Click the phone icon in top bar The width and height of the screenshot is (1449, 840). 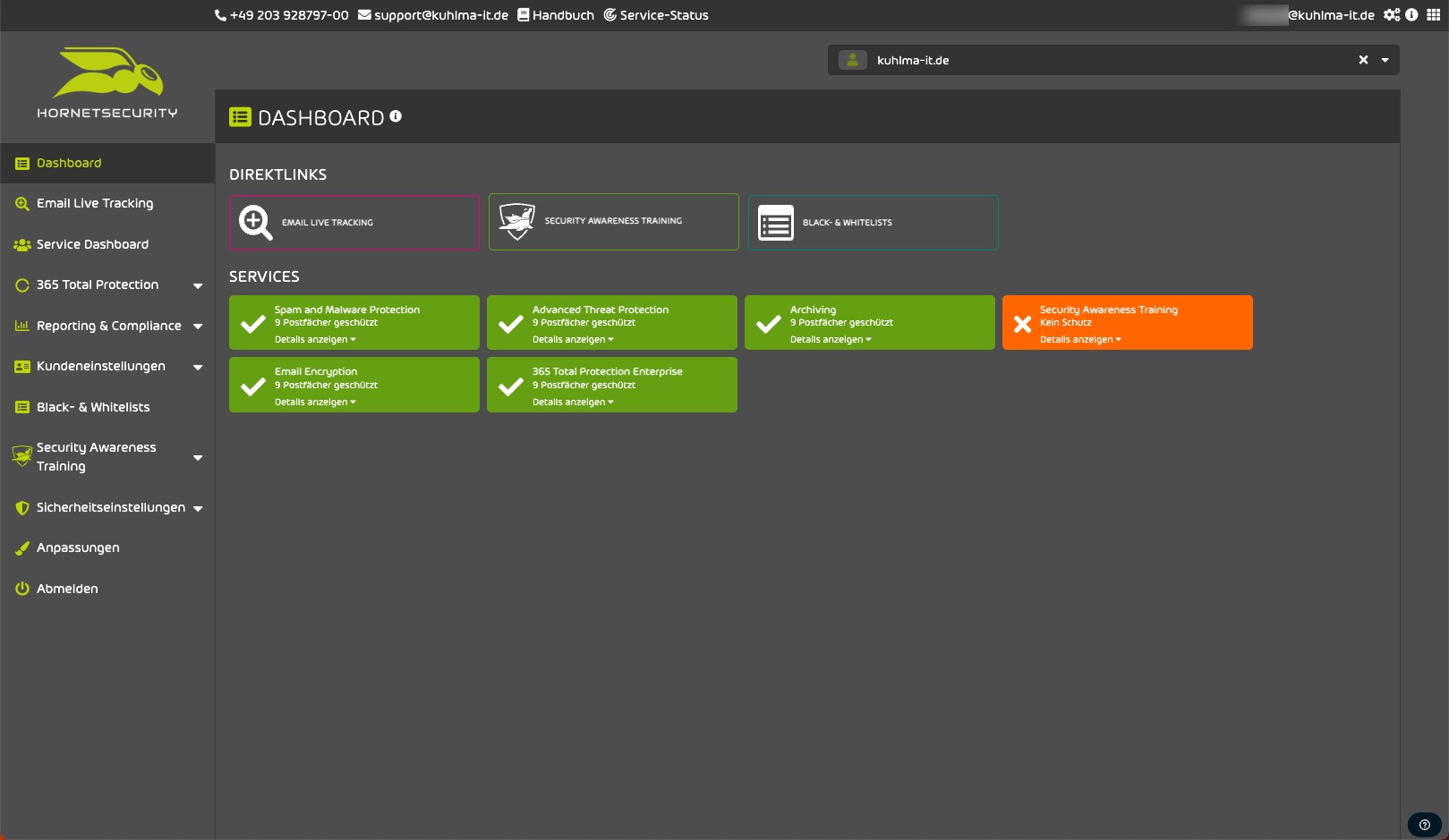[220, 15]
